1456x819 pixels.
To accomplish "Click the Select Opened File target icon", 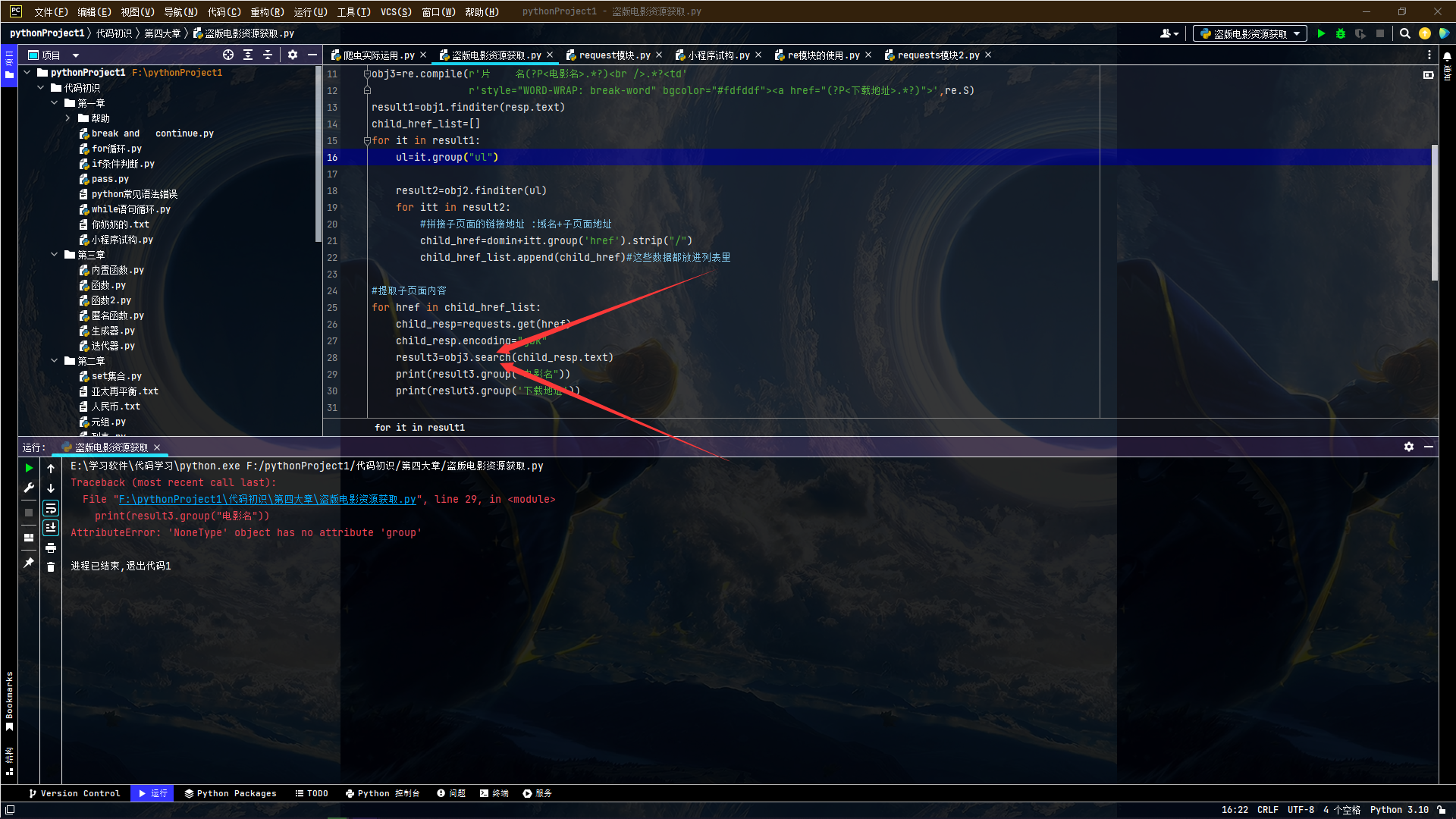I will (x=228, y=55).
